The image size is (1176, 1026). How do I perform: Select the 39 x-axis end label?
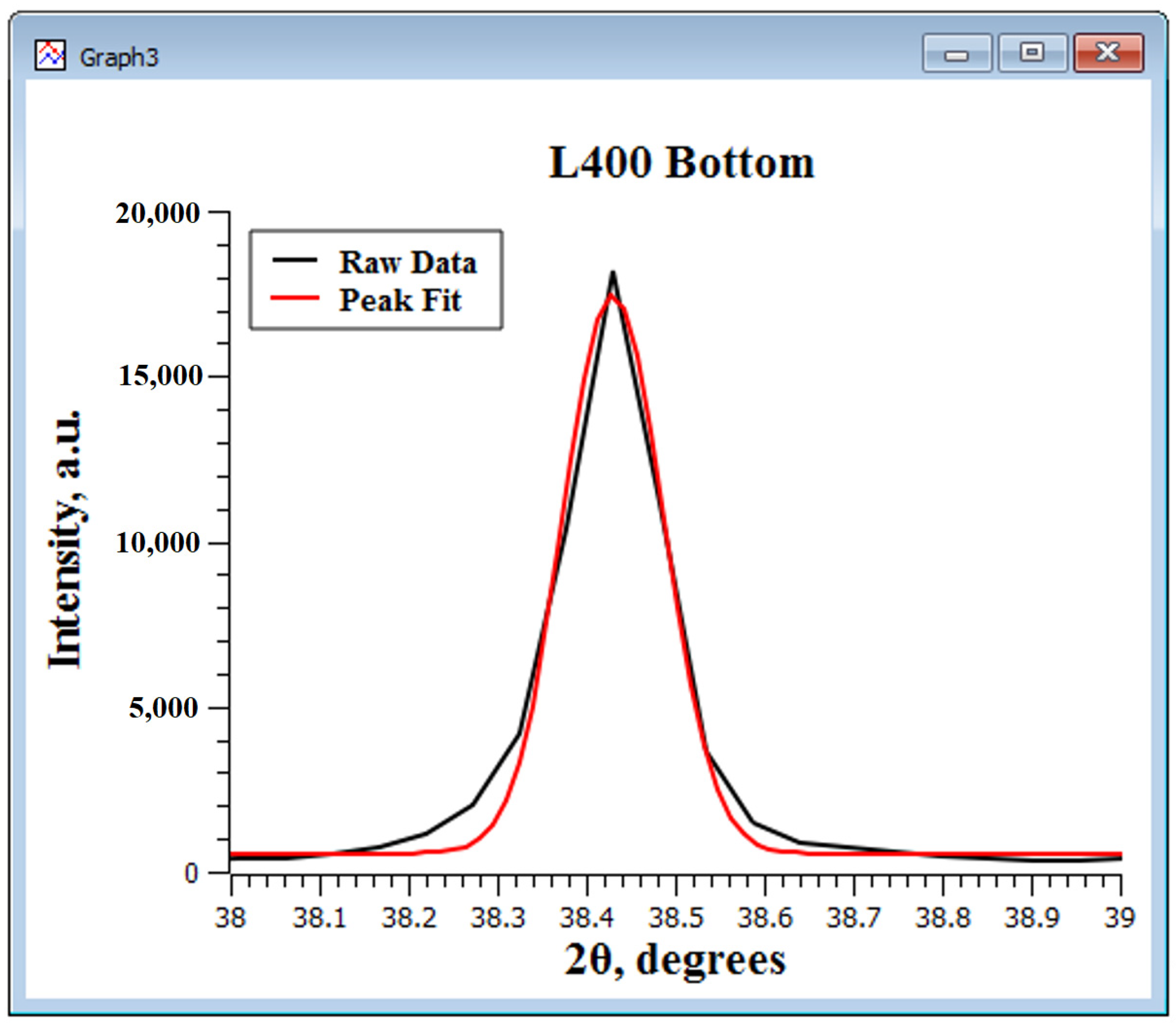coord(1119,918)
